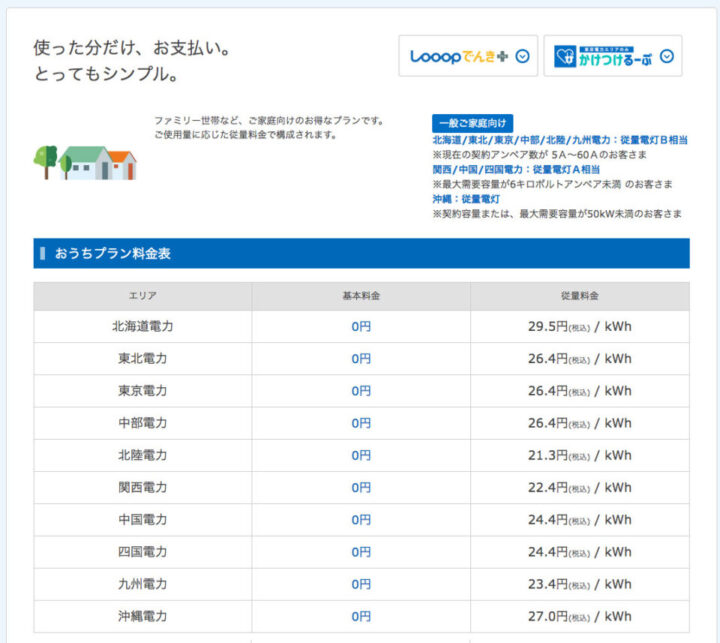Select the 北海道電力 area cell
720x643 pixels.
click(142, 327)
